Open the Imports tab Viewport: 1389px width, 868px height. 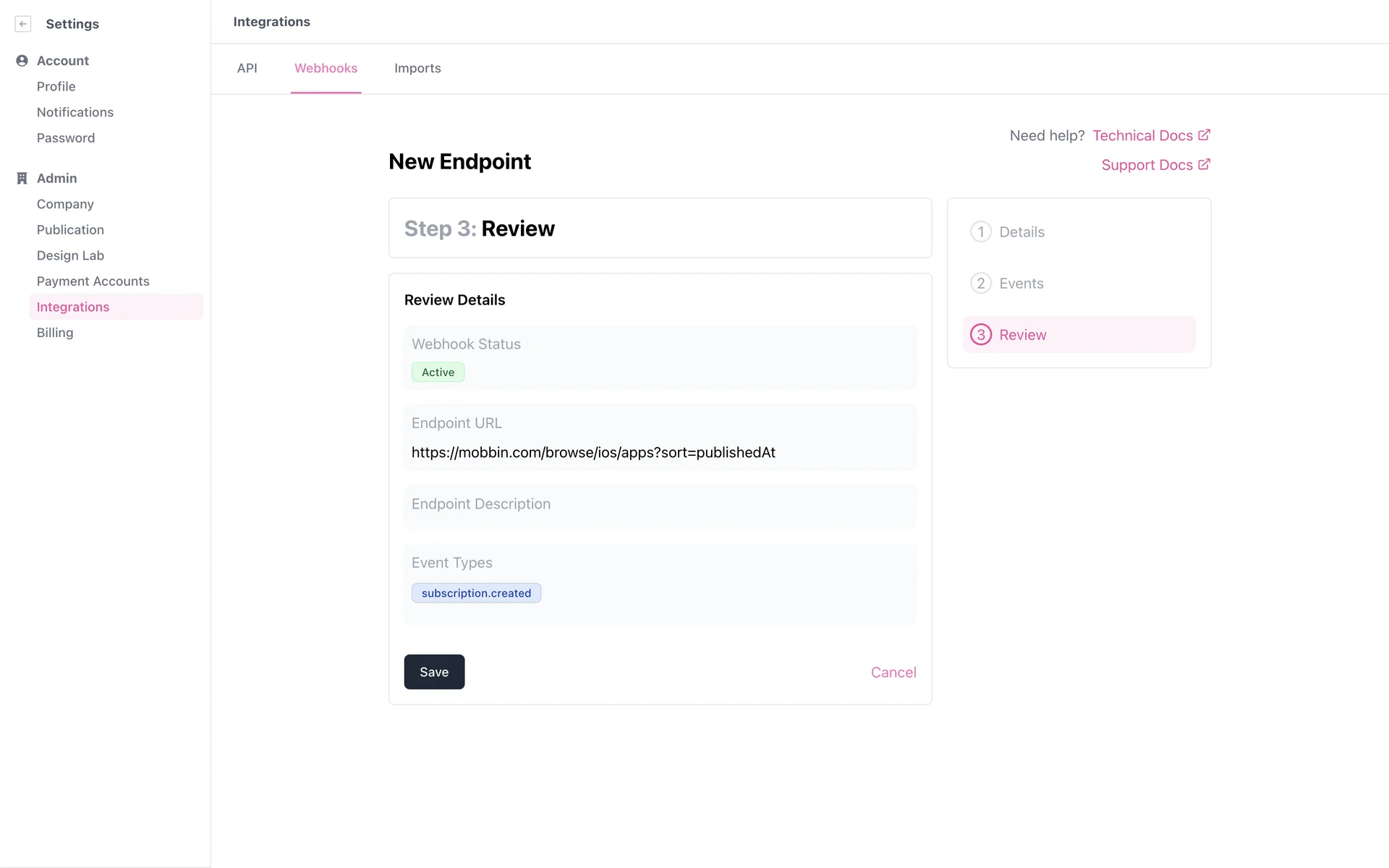point(417,68)
